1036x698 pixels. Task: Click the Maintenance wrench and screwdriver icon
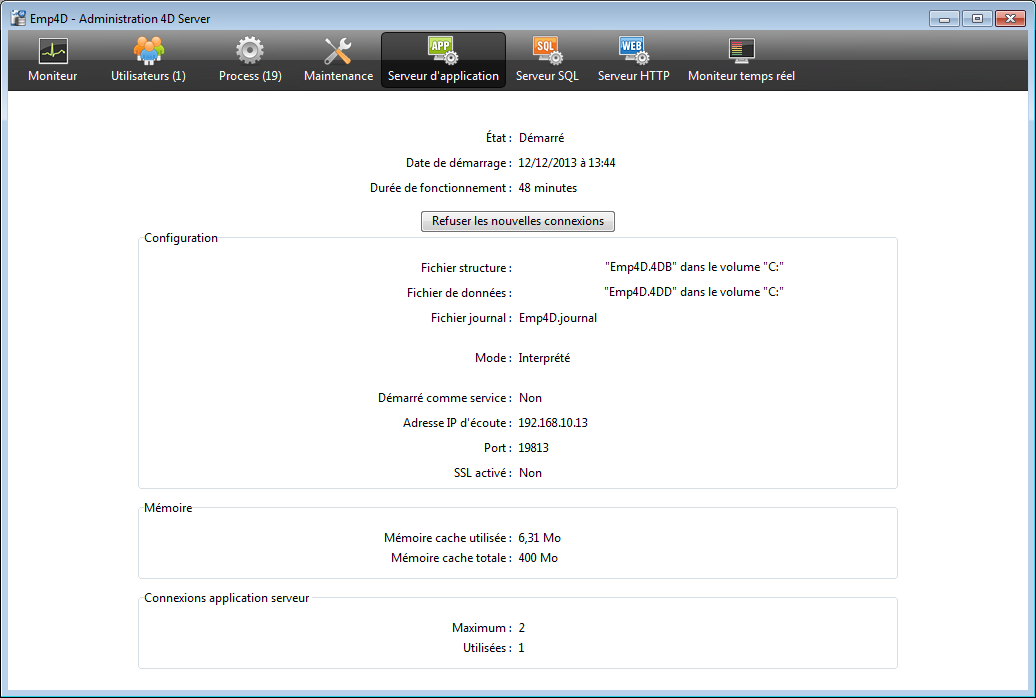tap(338, 51)
